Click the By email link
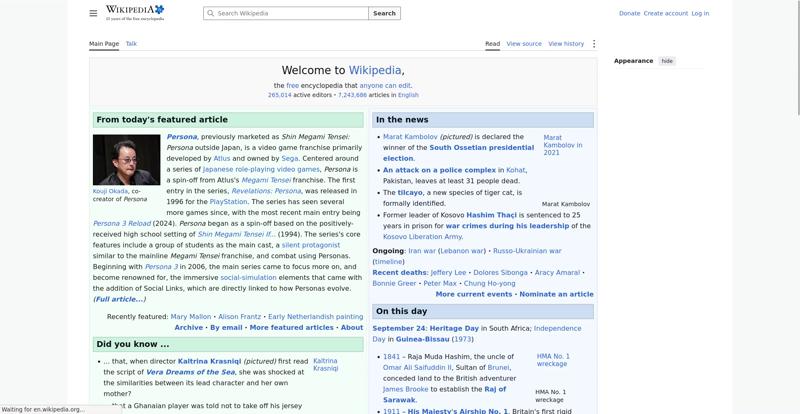800x414 pixels. point(226,328)
